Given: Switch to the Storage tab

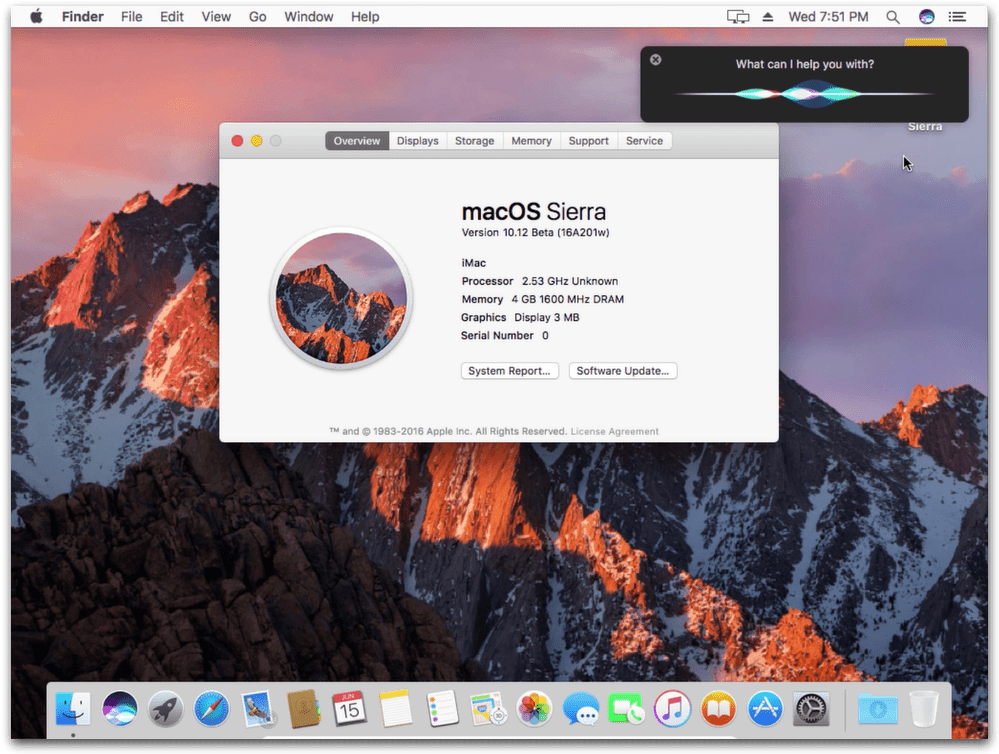Looking at the screenshot, I should point(475,141).
